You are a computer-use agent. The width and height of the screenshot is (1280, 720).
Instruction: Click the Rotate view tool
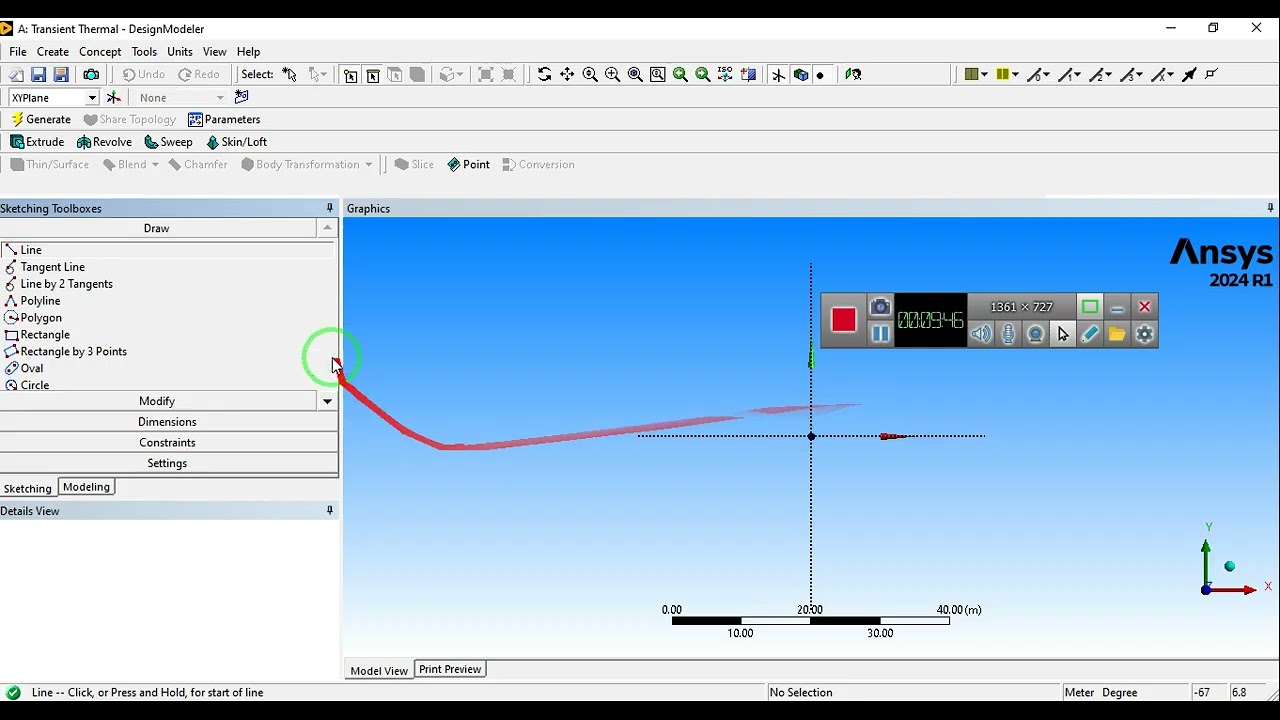[x=544, y=75]
